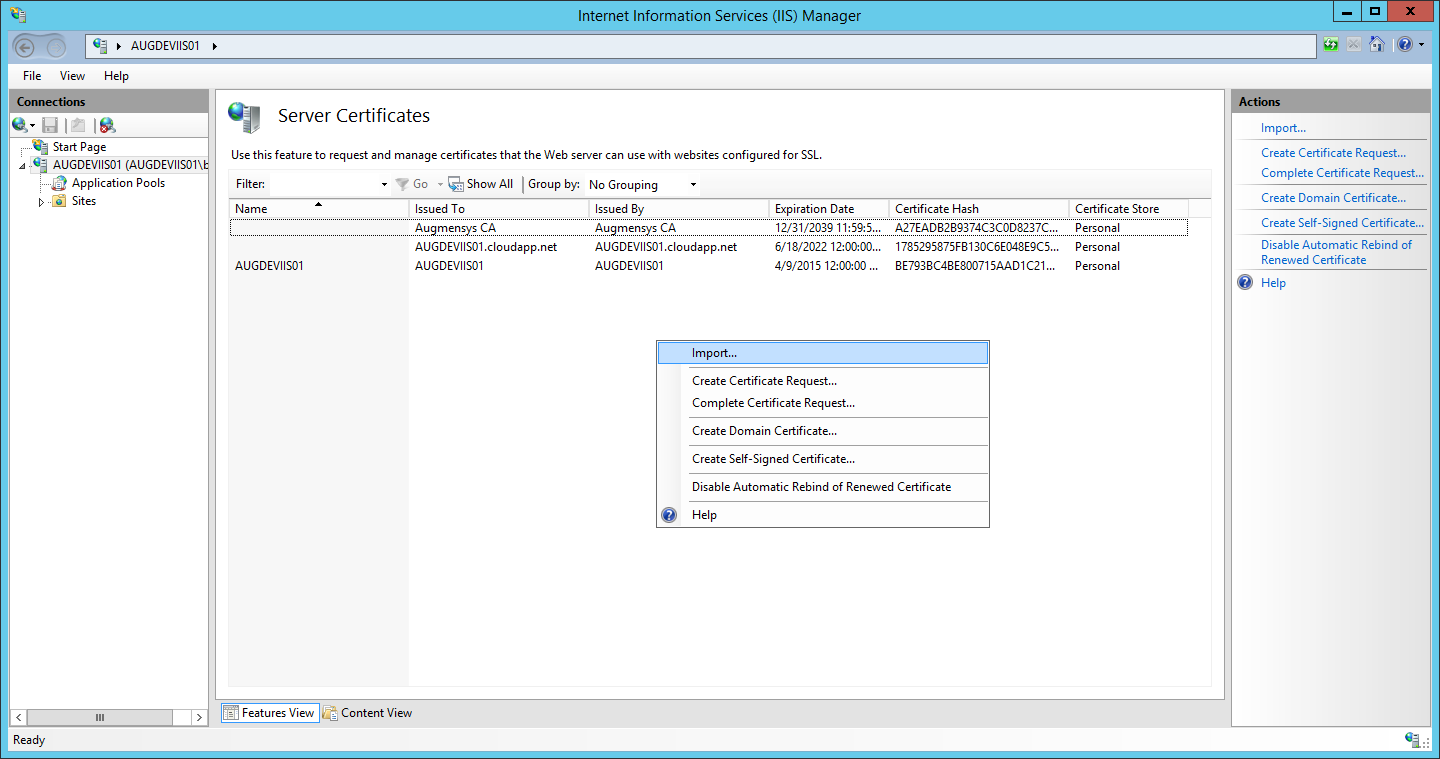Click the Delete Connection icon in Connections toolbar
Viewport: 1440px width, 759px height.
tap(107, 125)
